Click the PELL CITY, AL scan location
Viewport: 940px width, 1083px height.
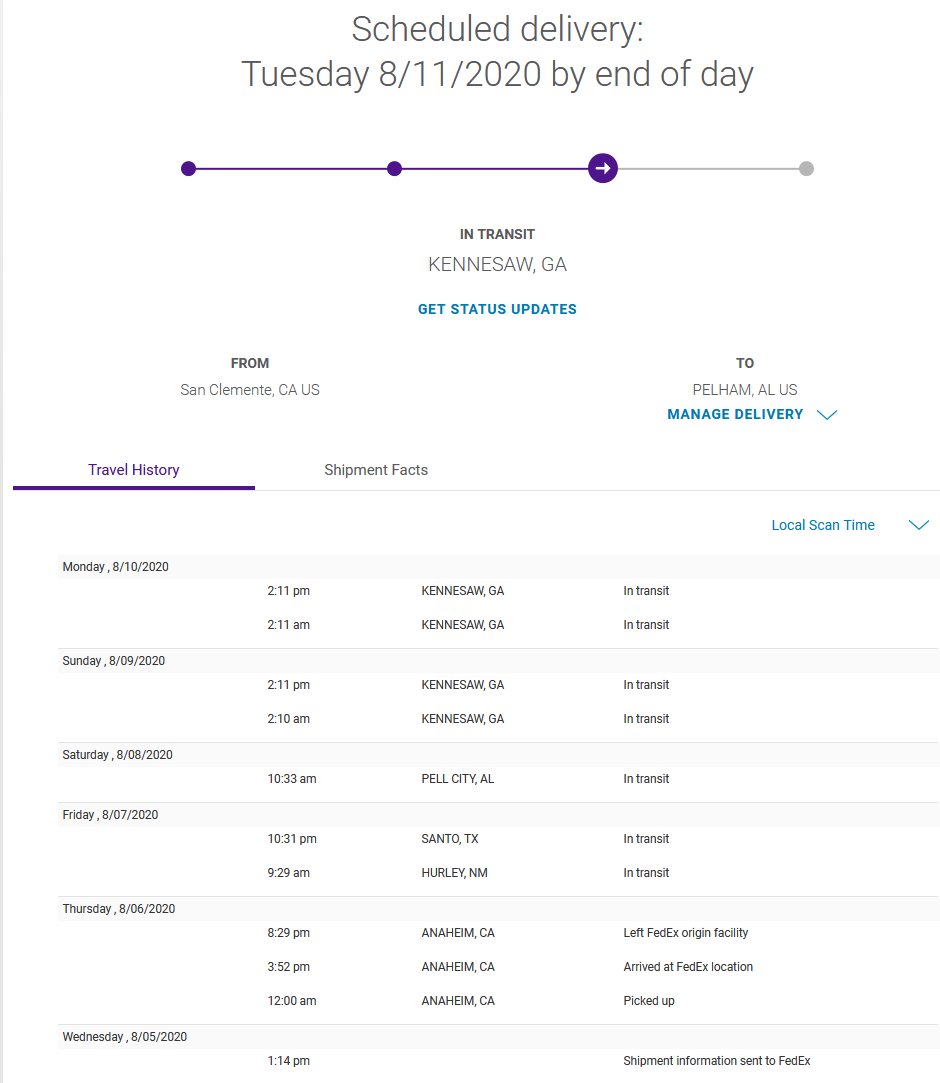tap(457, 779)
